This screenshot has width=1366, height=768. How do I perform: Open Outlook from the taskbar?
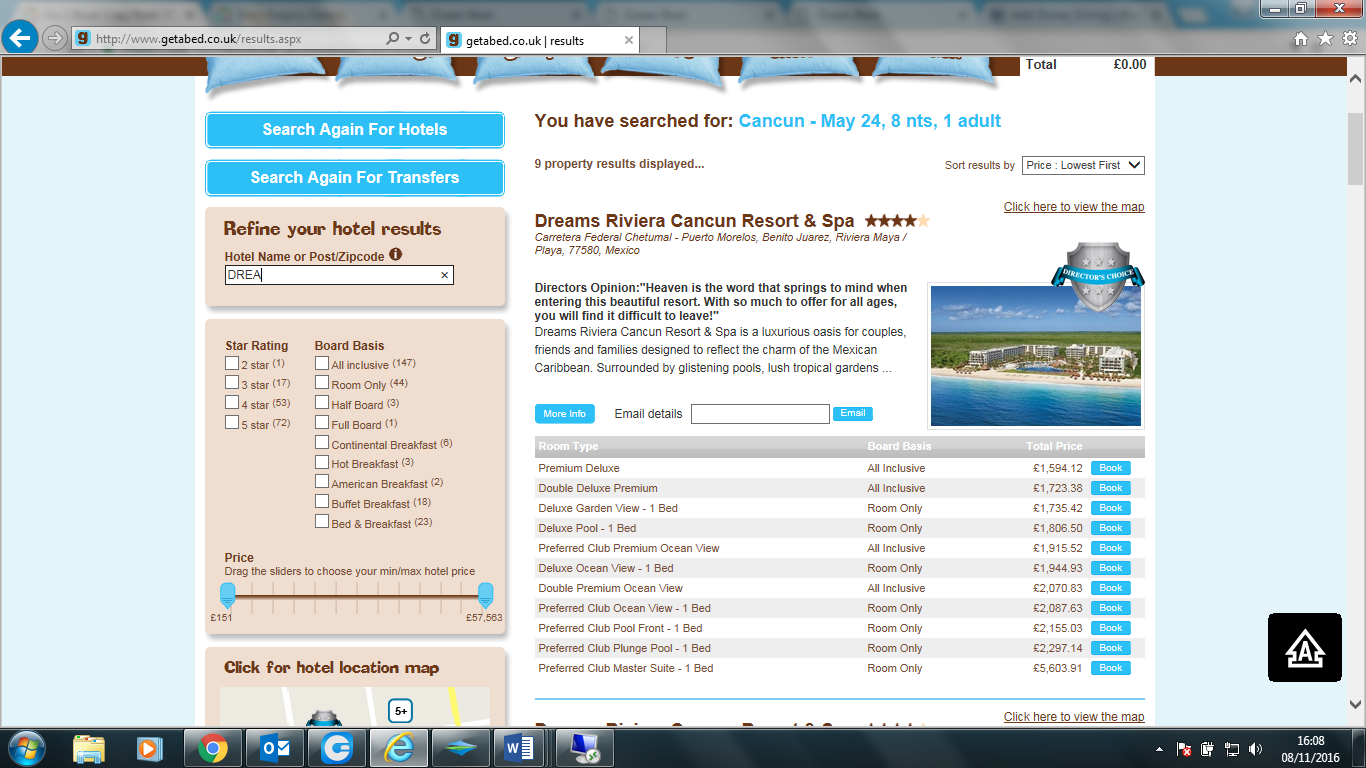click(x=273, y=748)
